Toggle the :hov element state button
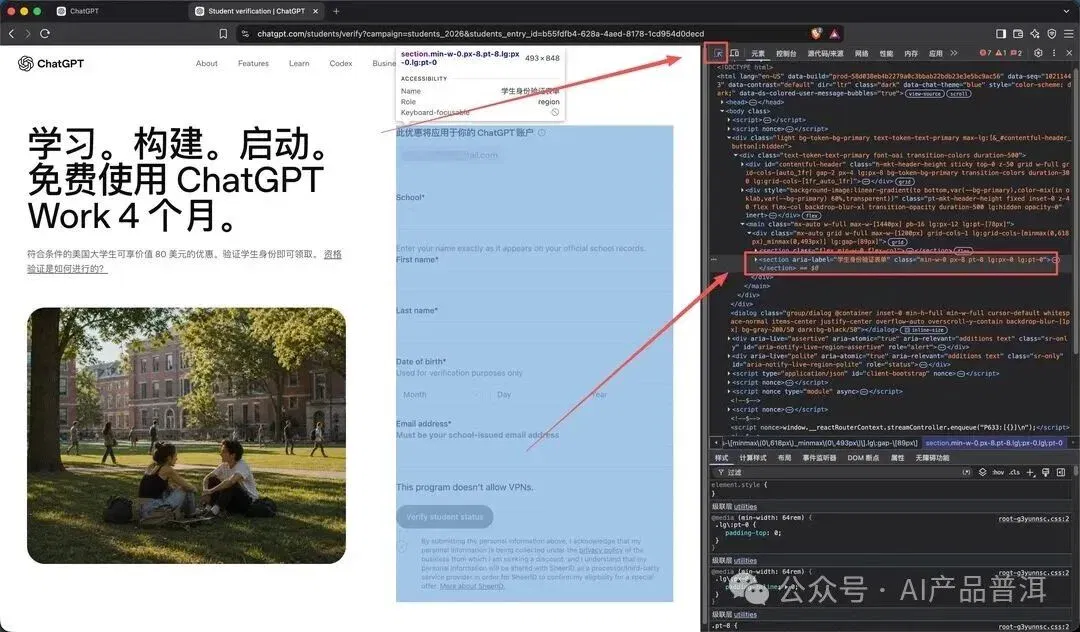The width and height of the screenshot is (1080, 632). 998,472
